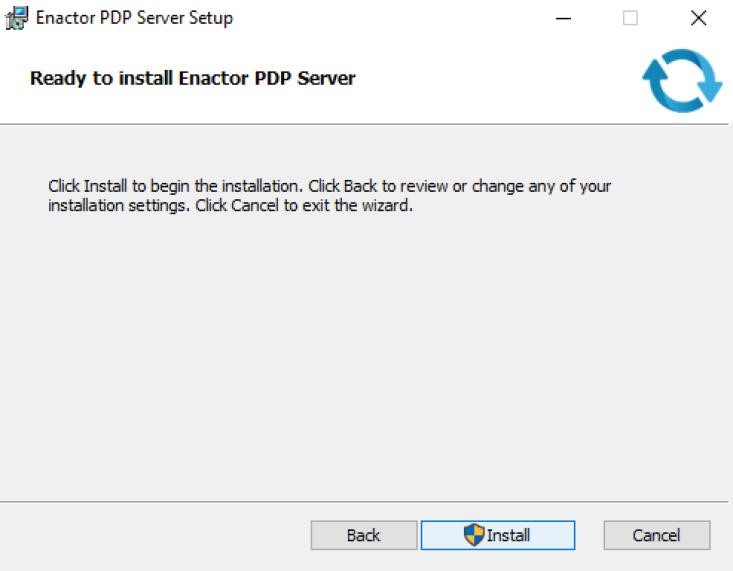
Task: Click the blank footer area left of Back
Action: [150, 536]
